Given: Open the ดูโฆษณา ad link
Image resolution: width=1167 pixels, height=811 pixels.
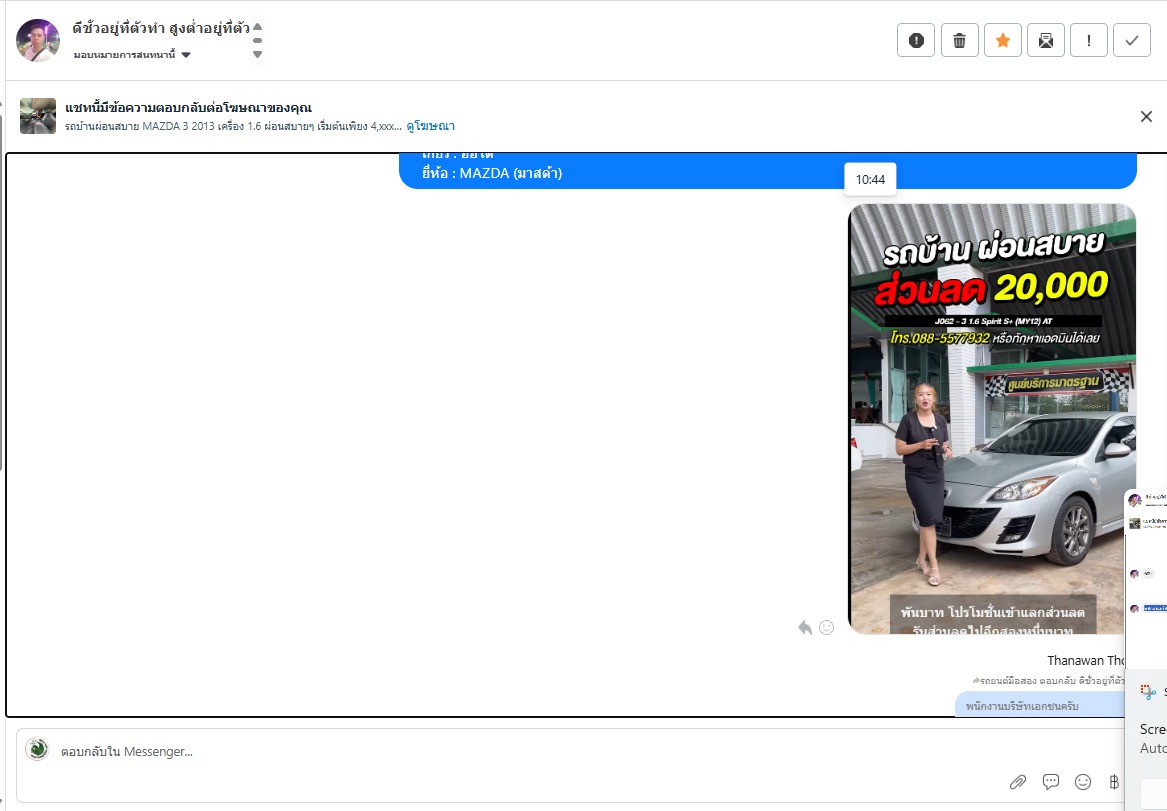Looking at the screenshot, I should coord(430,126).
